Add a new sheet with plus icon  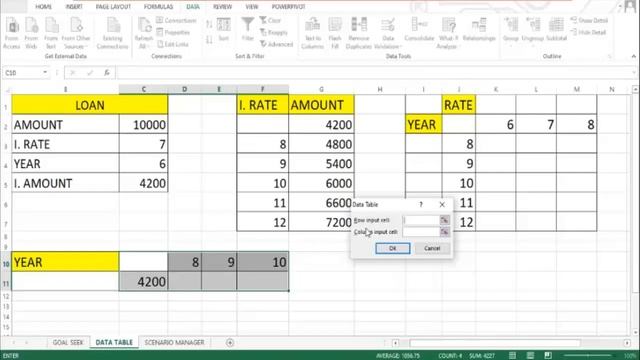pos(230,342)
